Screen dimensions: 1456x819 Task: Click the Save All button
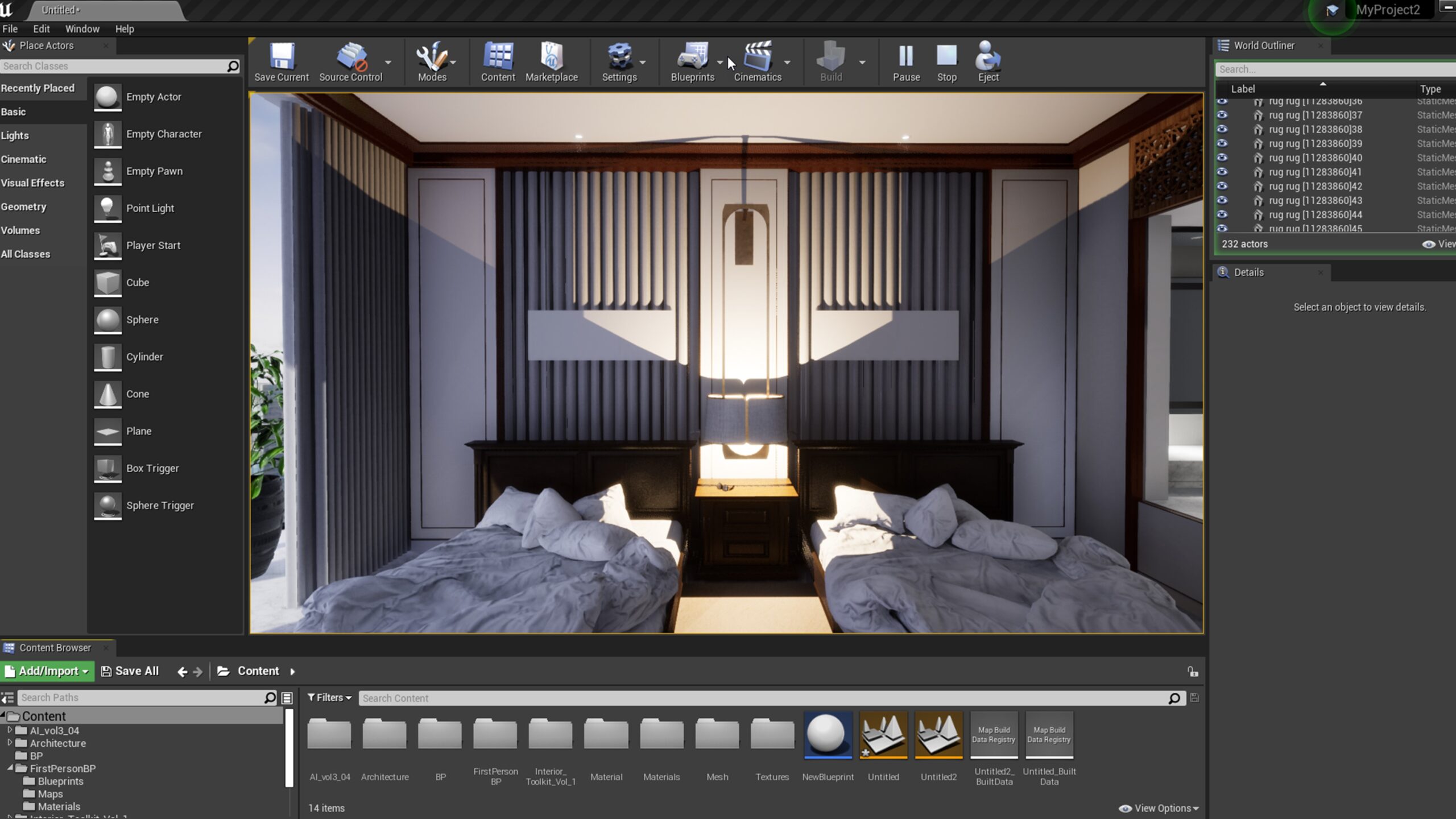tap(130, 671)
